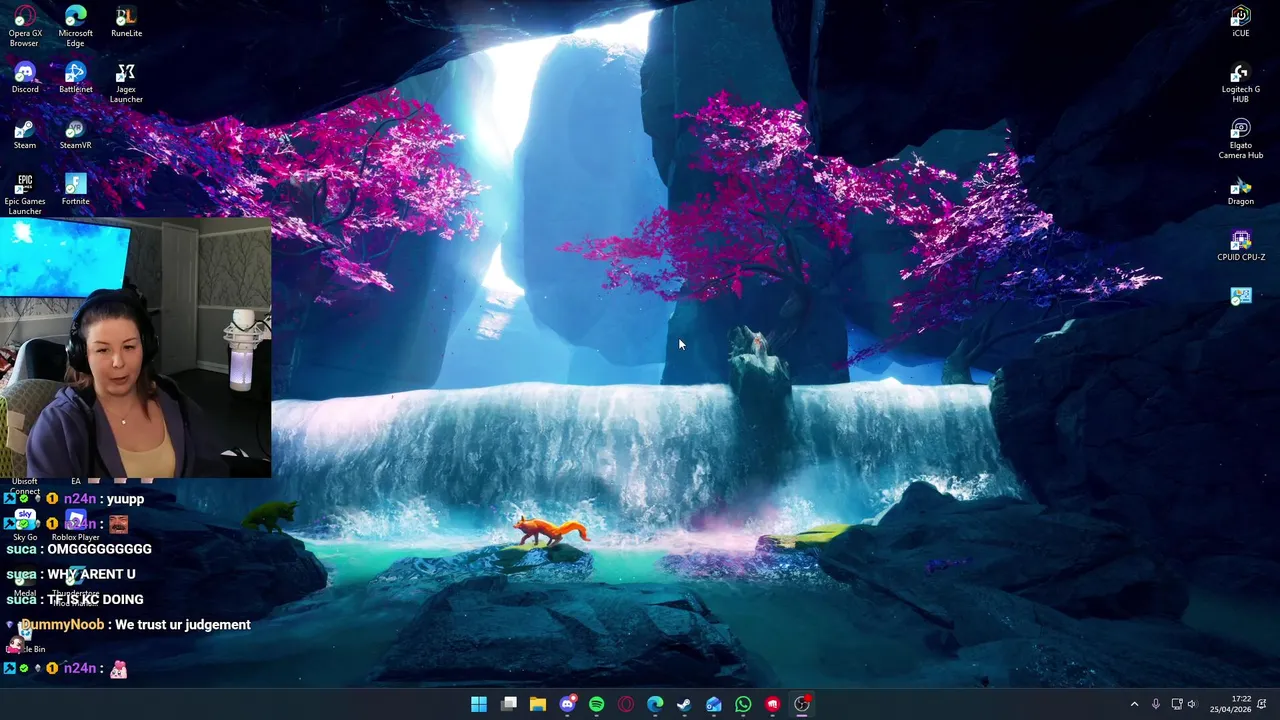The height and width of the screenshot is (720, 1280).
Task: Select the Steam desktop shortcut
Action: pyautogui.click(x=25, y=133)
